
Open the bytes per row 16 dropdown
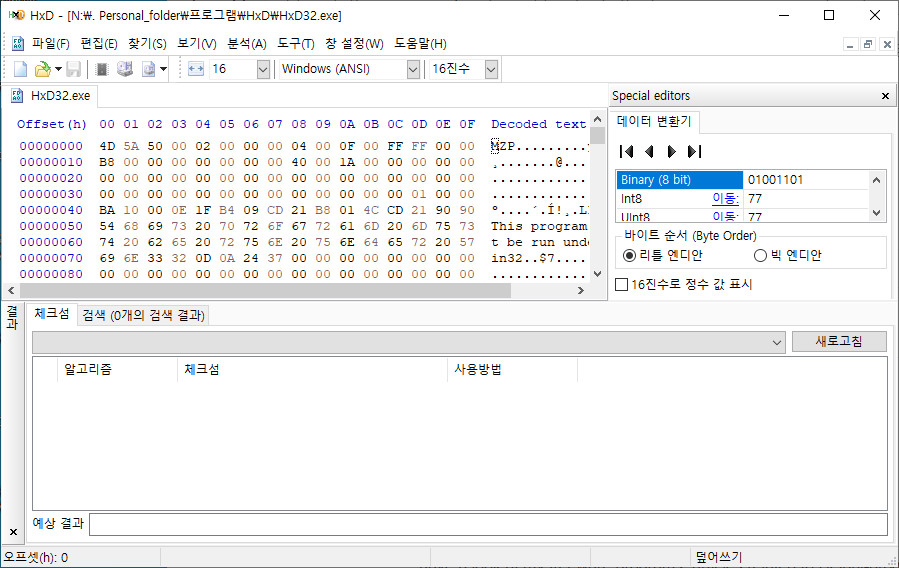(263, 69)
